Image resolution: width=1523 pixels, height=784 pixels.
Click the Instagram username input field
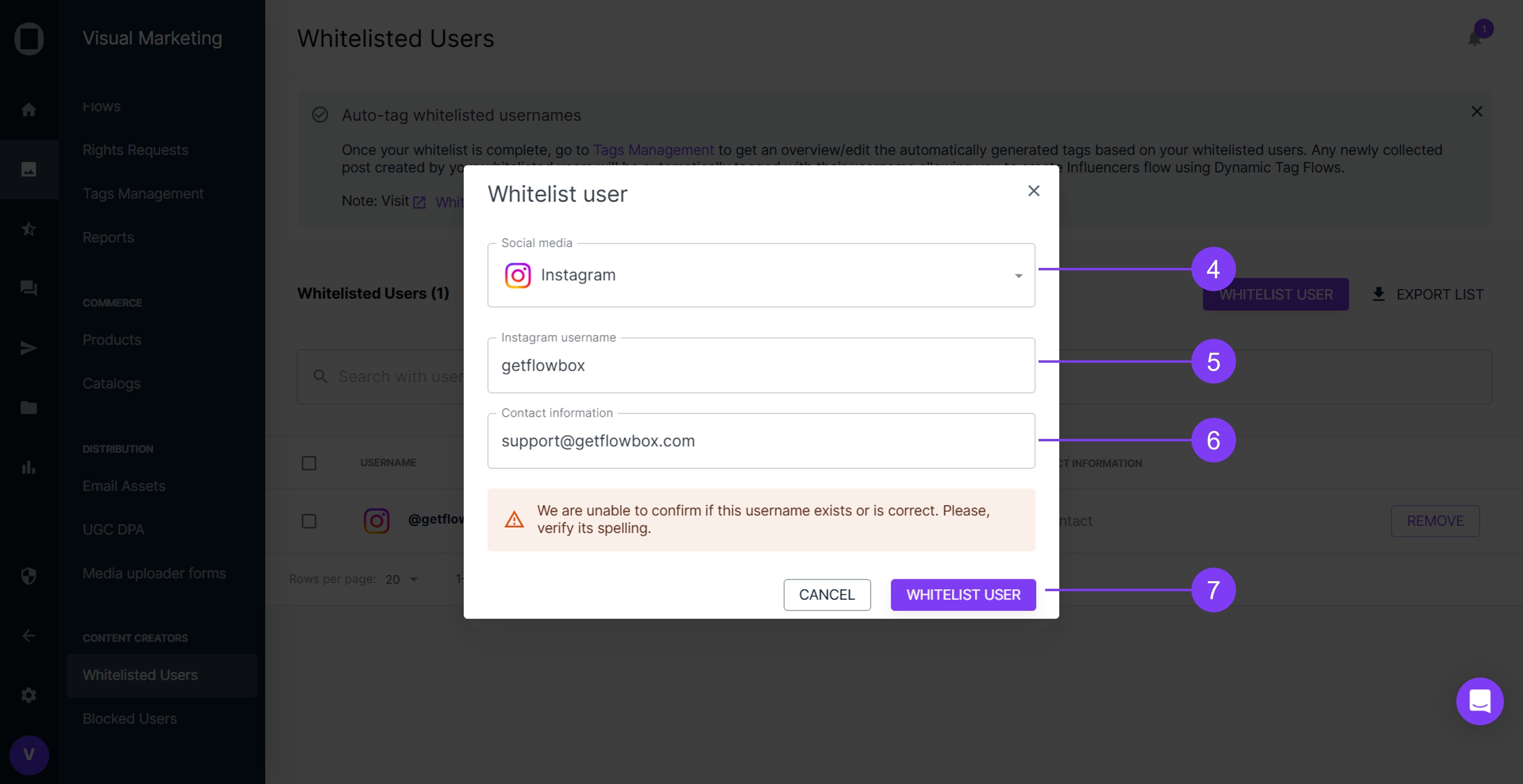[760, 366]
